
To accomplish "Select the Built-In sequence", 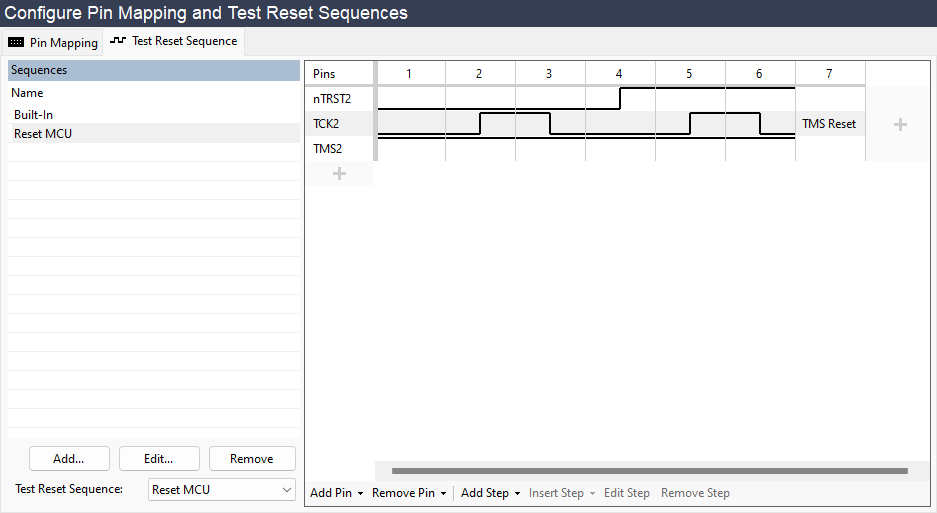I will pos(34,115).
